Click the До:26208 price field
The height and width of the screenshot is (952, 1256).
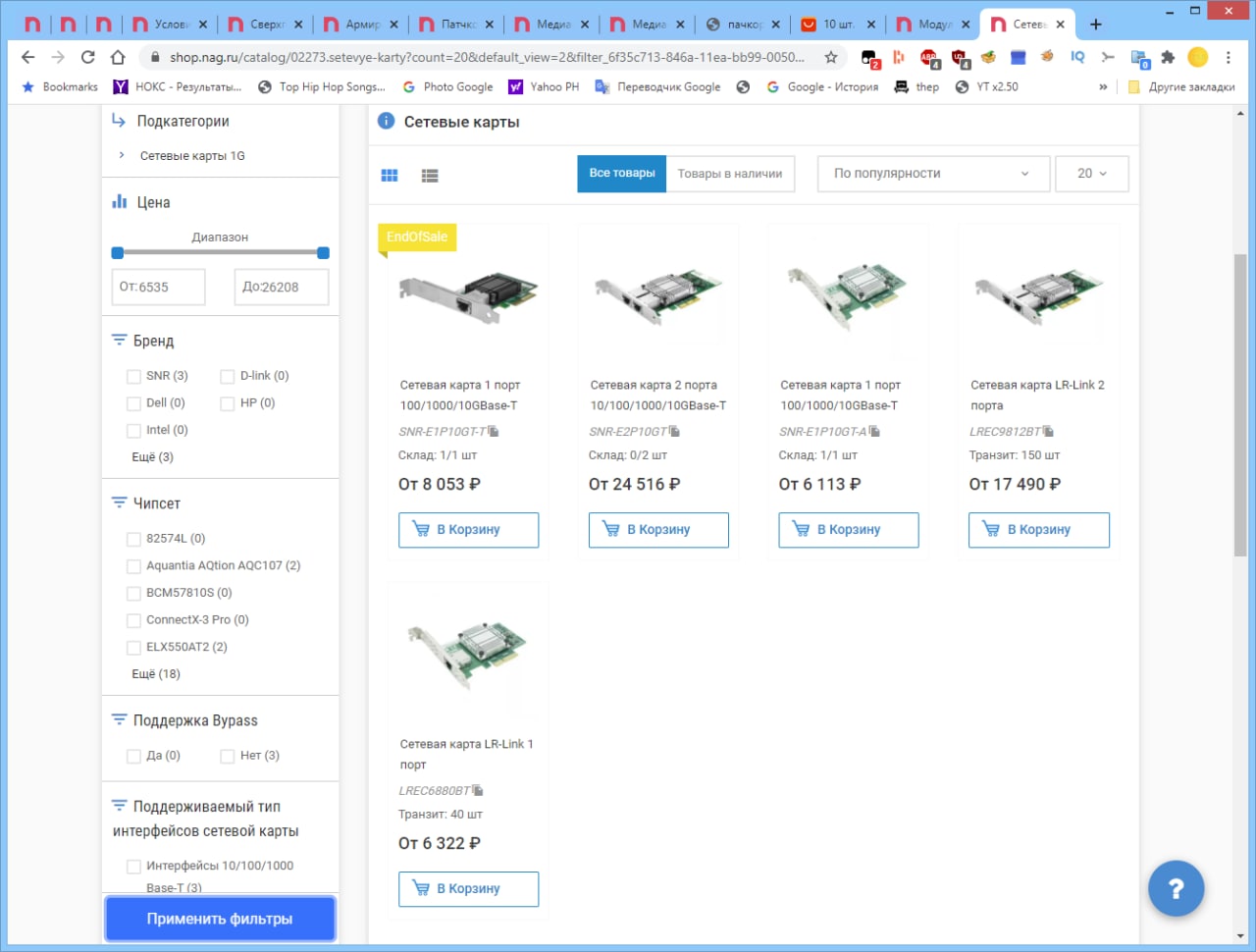[282, 287]
